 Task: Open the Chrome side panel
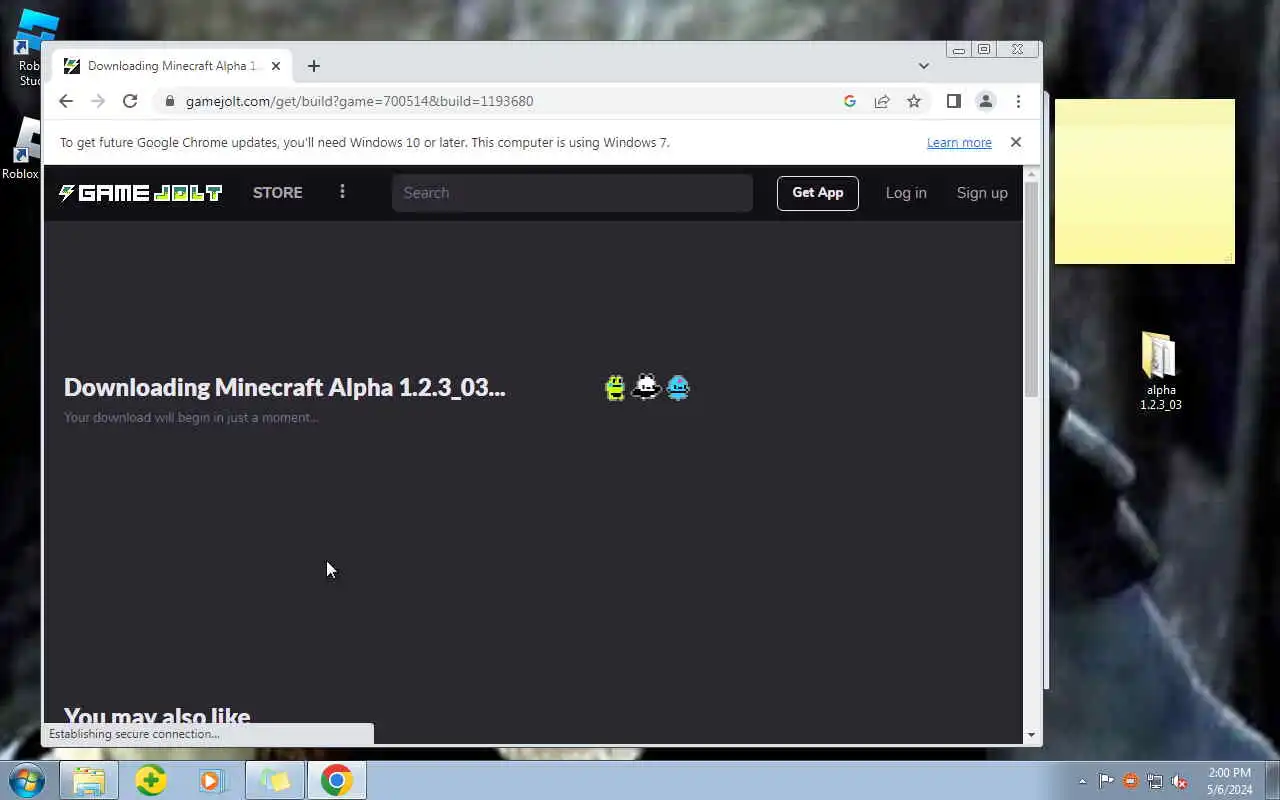[x=954, y=101]
